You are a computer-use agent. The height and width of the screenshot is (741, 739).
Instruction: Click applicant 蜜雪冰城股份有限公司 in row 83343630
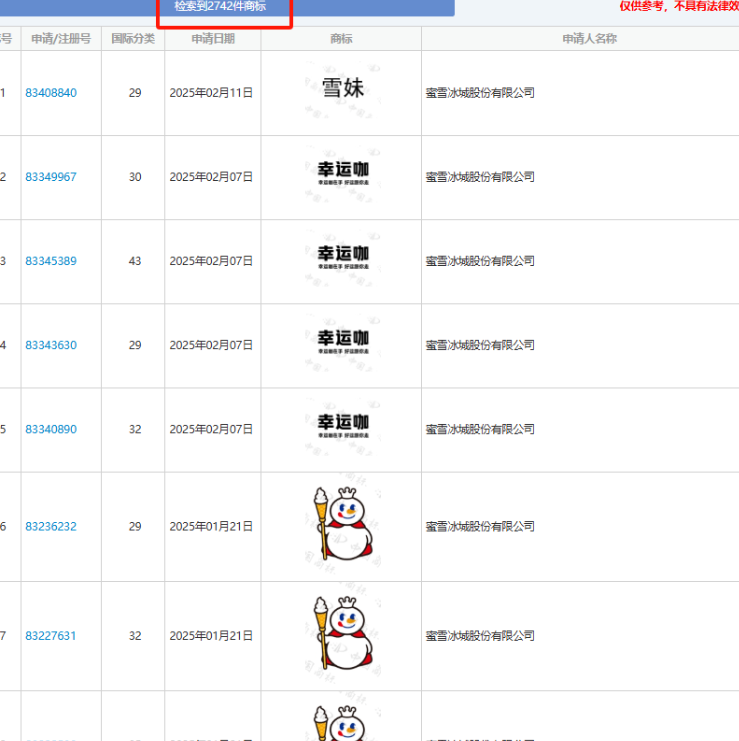pyautogui.click(x=480, y=345)
